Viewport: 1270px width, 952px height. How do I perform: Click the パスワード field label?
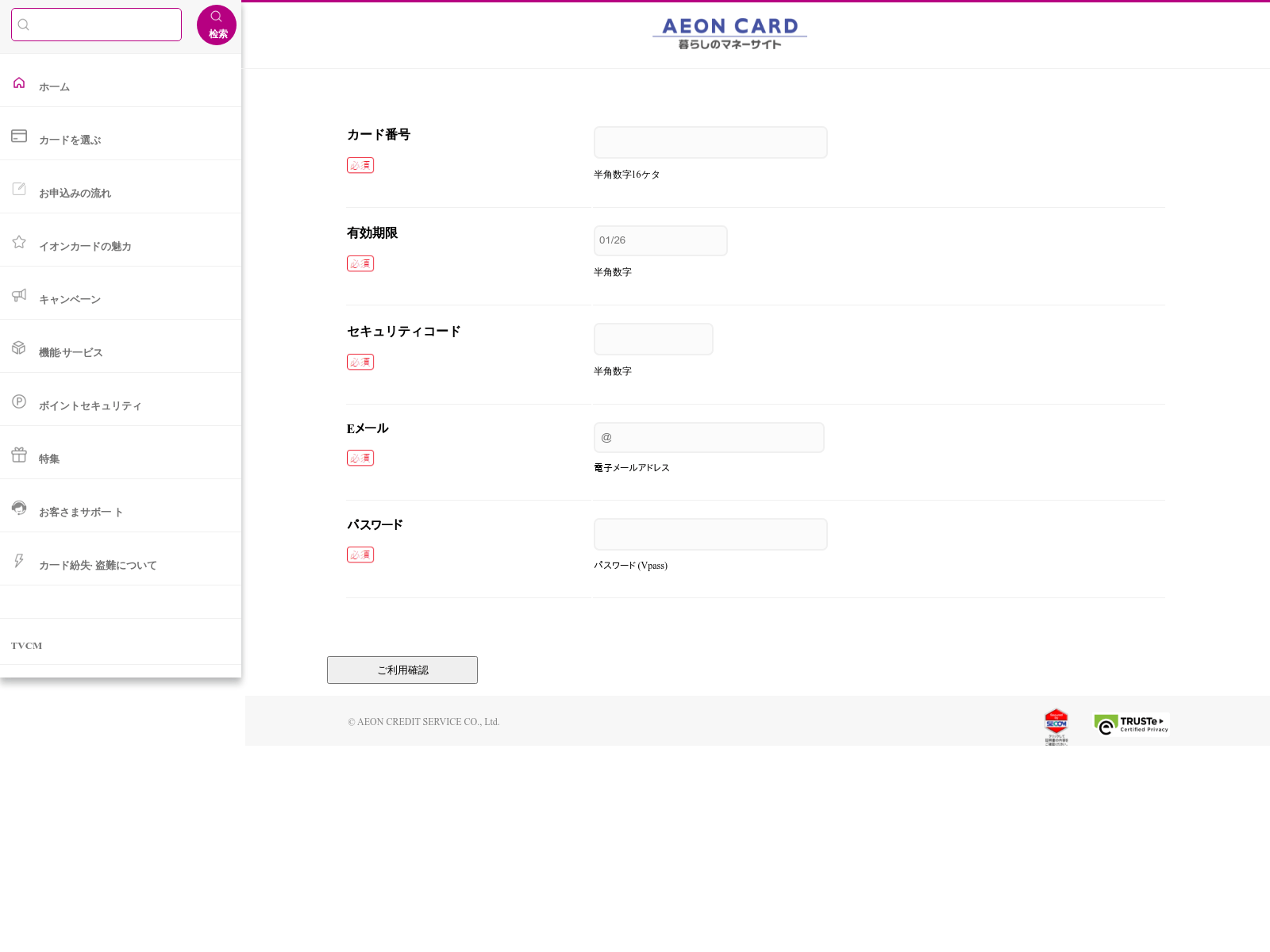click(375, 525)
